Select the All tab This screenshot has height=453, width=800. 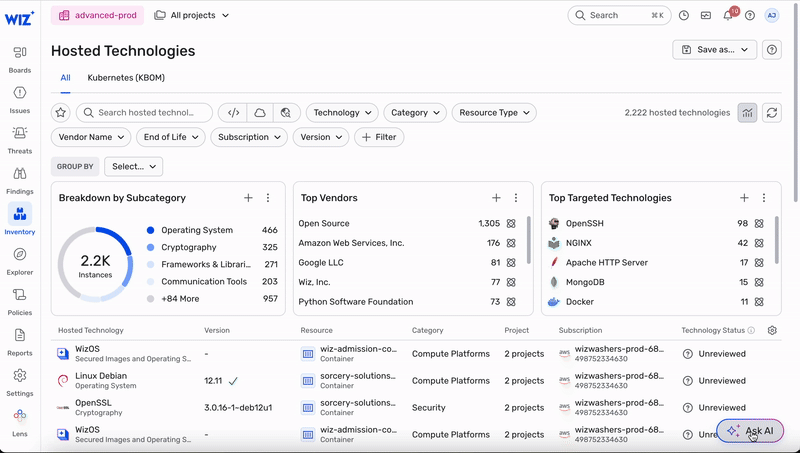click(x=65, y=77)
